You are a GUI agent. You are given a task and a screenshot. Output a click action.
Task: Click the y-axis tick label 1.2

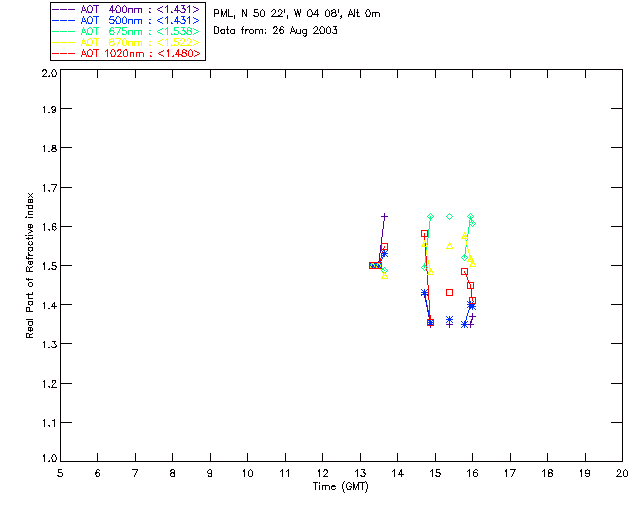[x=49, y=384]
